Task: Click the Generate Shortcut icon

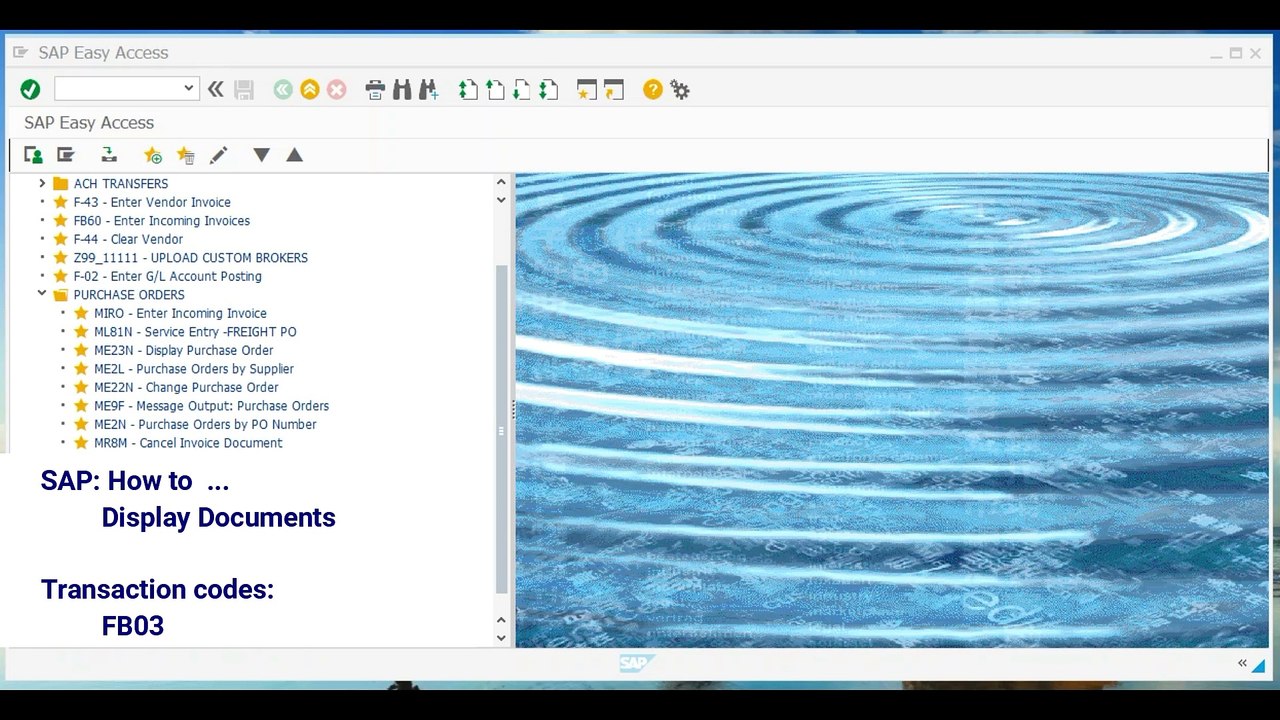Action: click(614, 90)
